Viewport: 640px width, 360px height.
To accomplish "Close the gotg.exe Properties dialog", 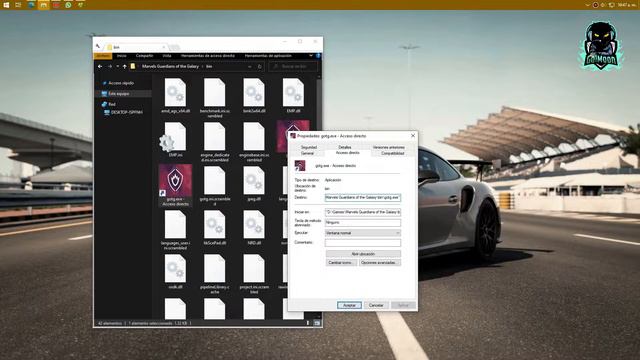I will coord(413,136).
